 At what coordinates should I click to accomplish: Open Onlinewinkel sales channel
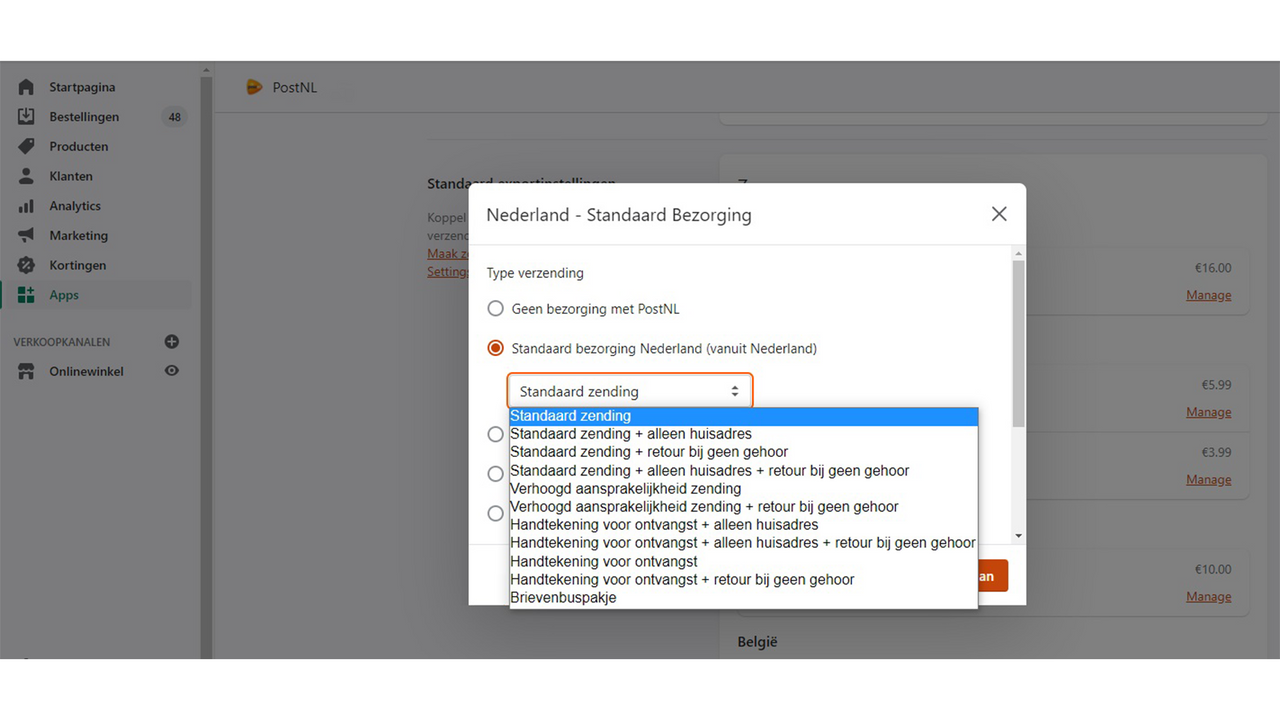(87, 371)
